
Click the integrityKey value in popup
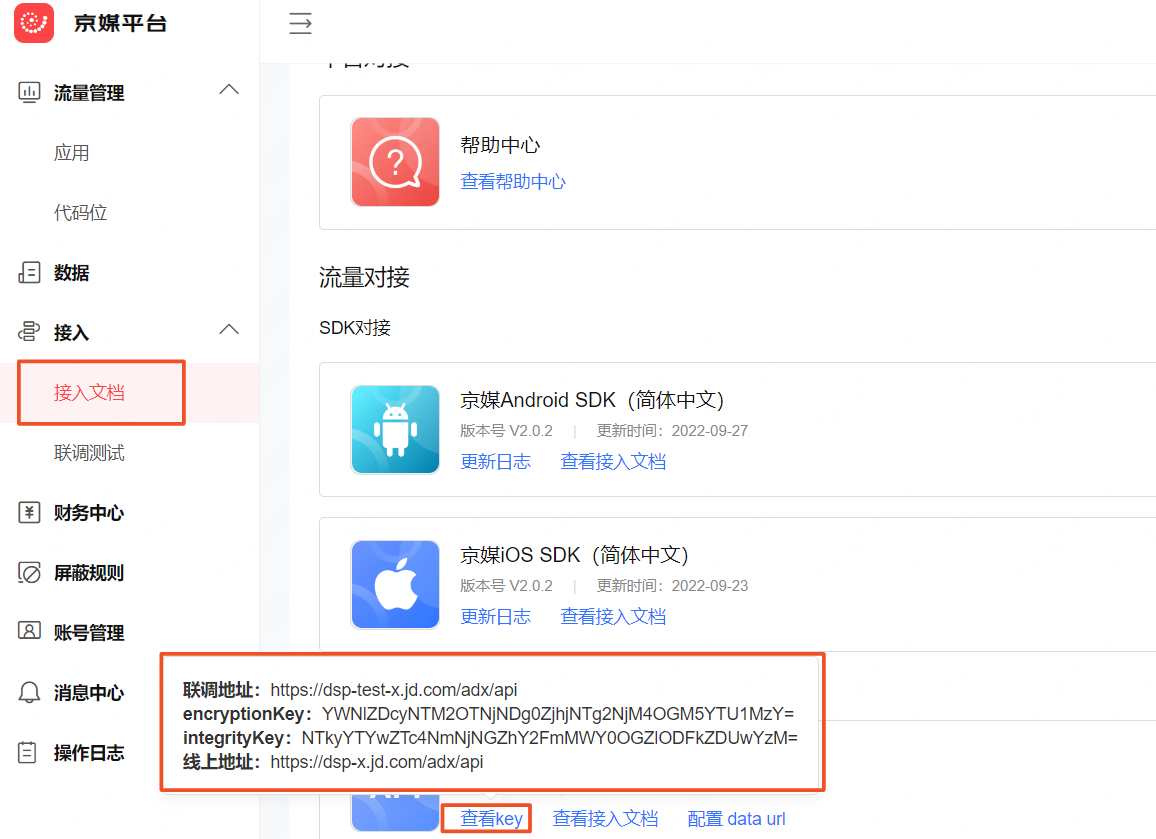coord(549,738)
